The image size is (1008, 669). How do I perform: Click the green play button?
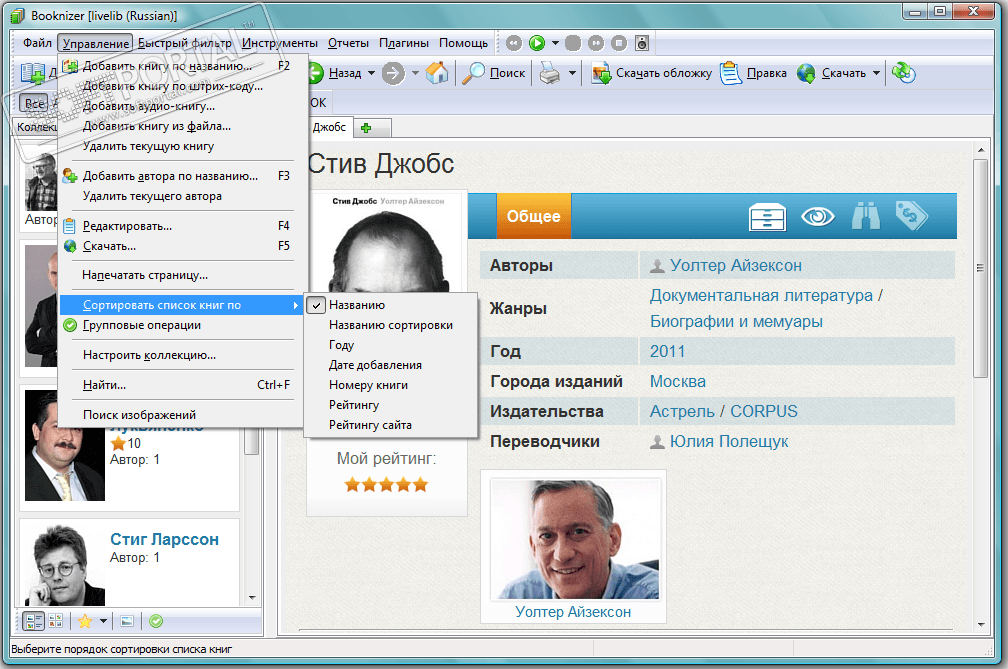coord(537,43)
